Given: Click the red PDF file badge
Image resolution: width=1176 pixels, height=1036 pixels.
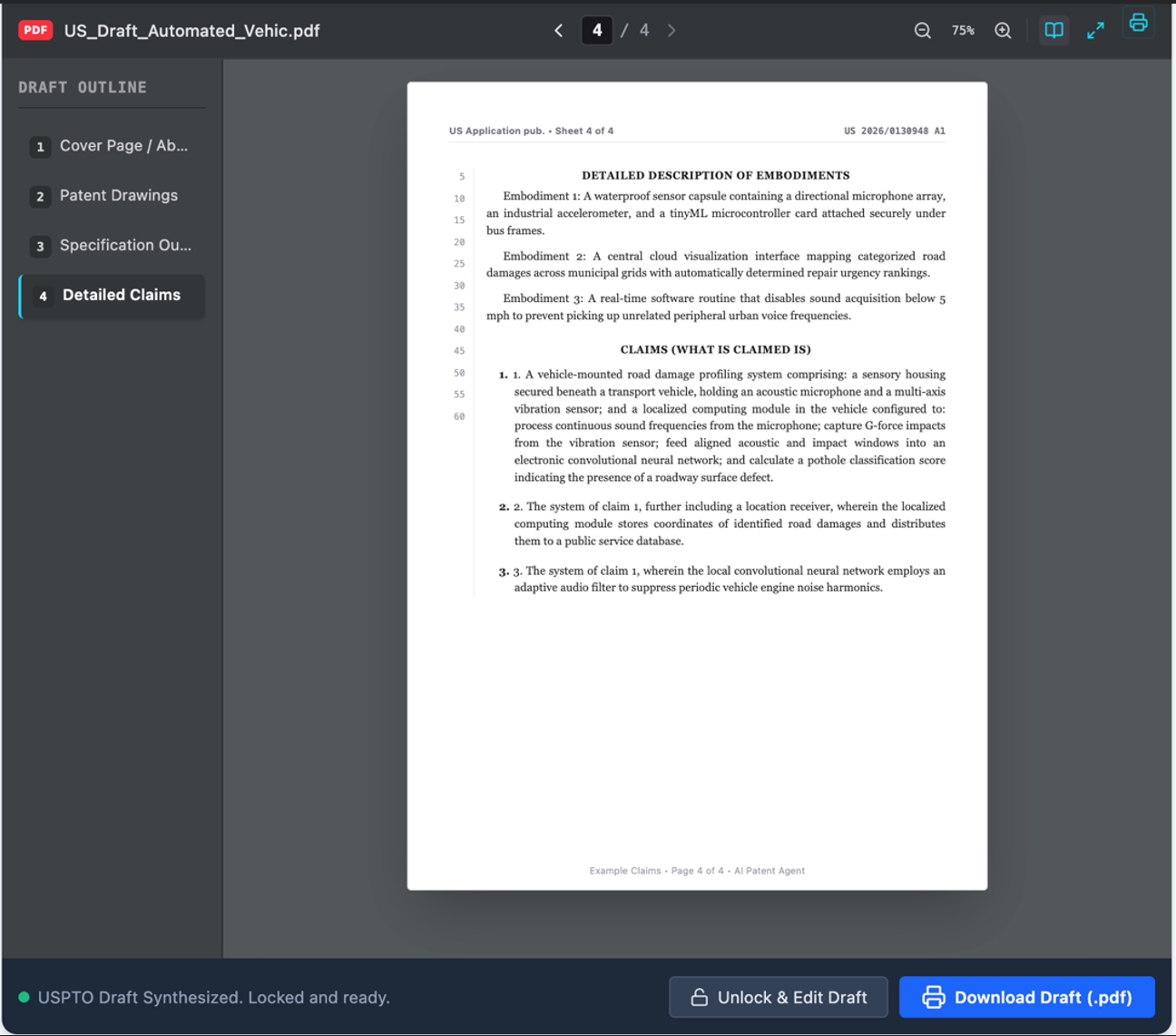Looking at the screenshot, I should pos(35,30).
